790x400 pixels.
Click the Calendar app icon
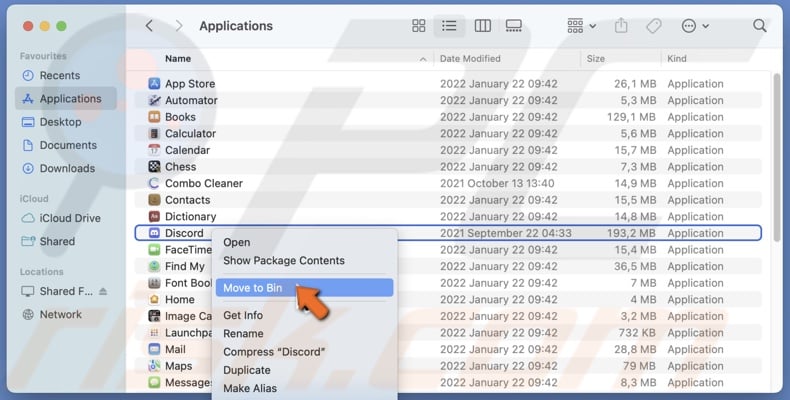pyautogui.click(x=154, y=150)
